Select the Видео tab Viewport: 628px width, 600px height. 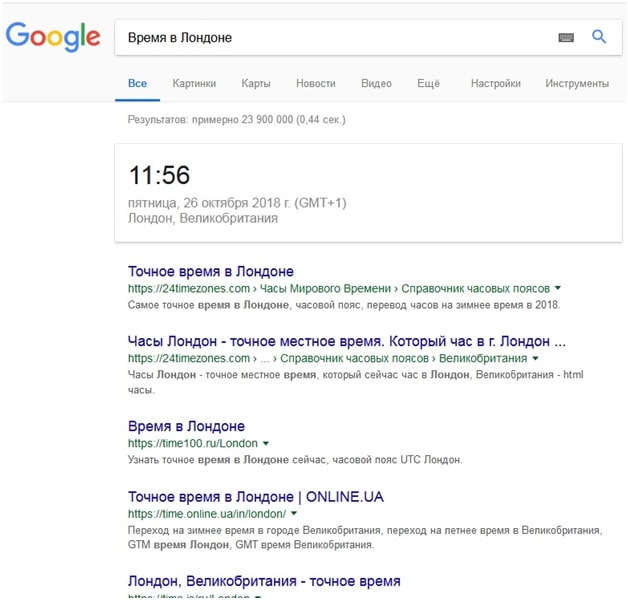tap(376, 84)
